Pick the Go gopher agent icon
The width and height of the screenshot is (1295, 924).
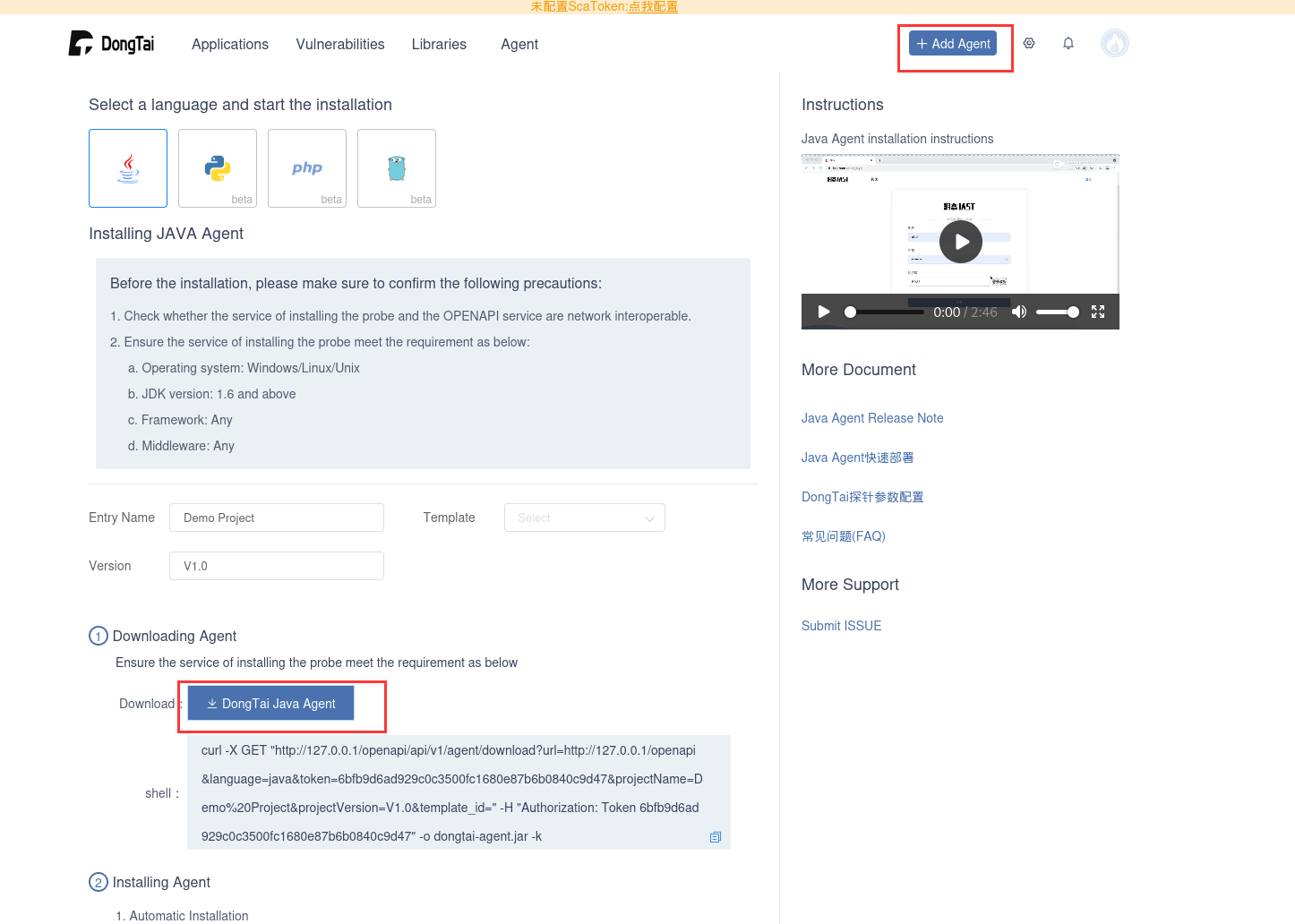pos(397,168)
